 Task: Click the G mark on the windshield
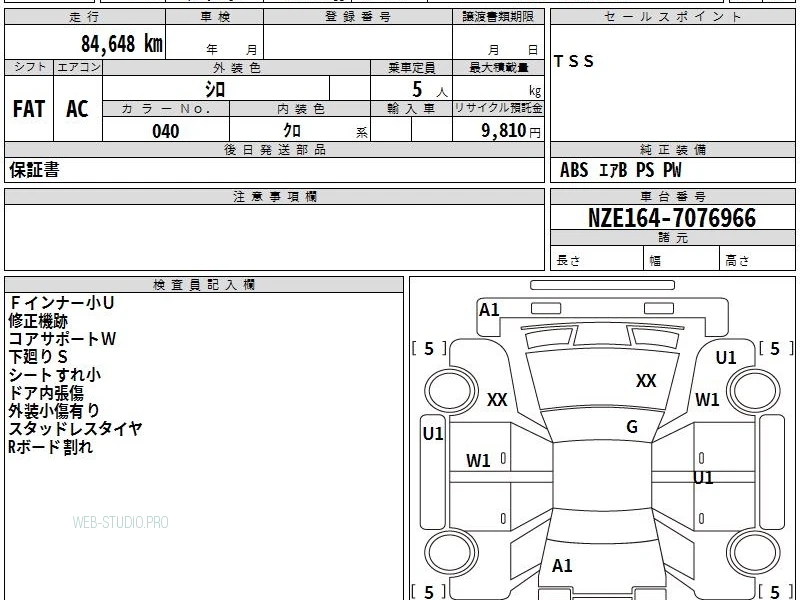[632, 427]
